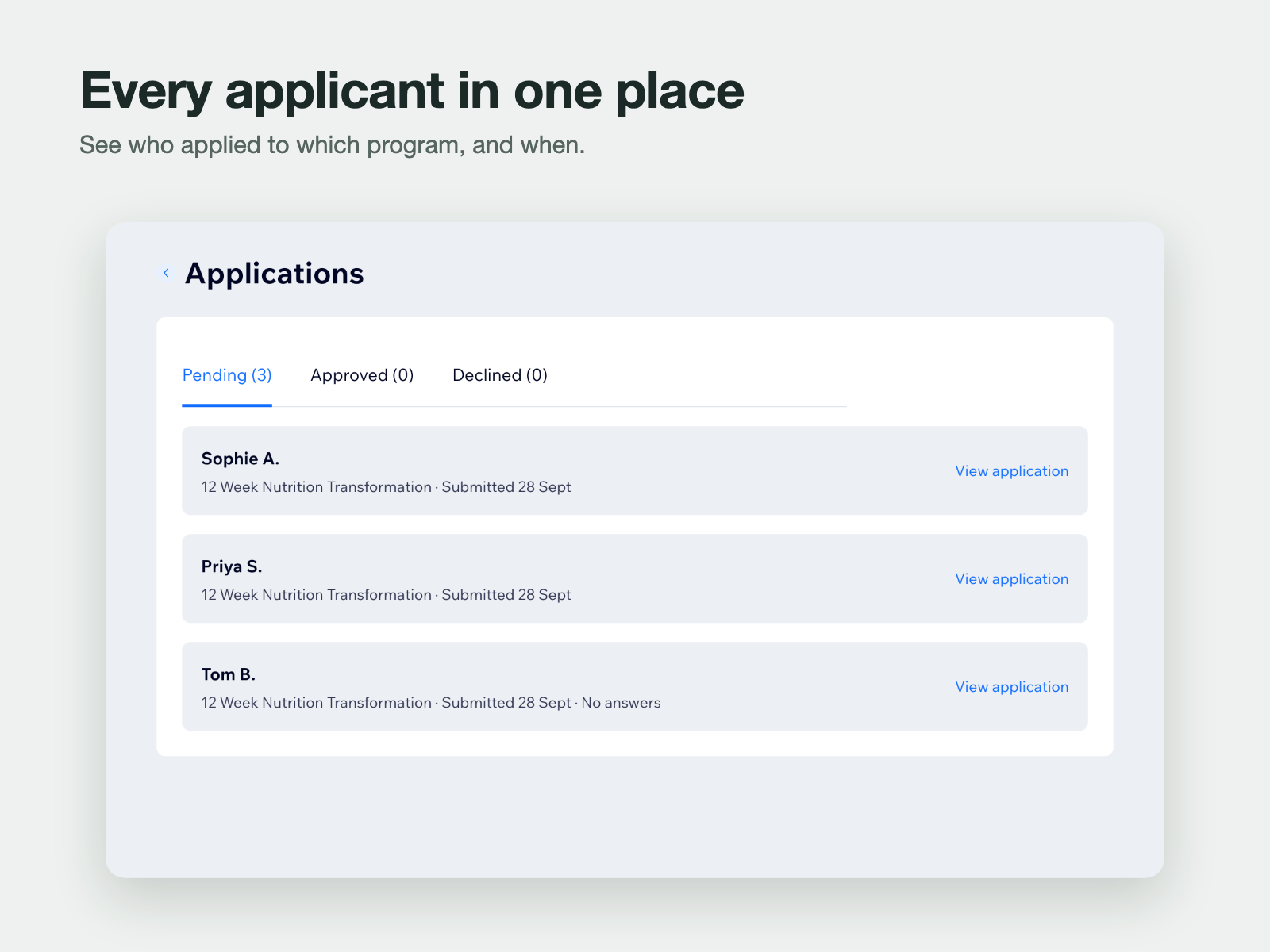Click Tom B.'s 'No answers' details line
This screenshot has height=952, width=1270.
click(x=431, y=703)
